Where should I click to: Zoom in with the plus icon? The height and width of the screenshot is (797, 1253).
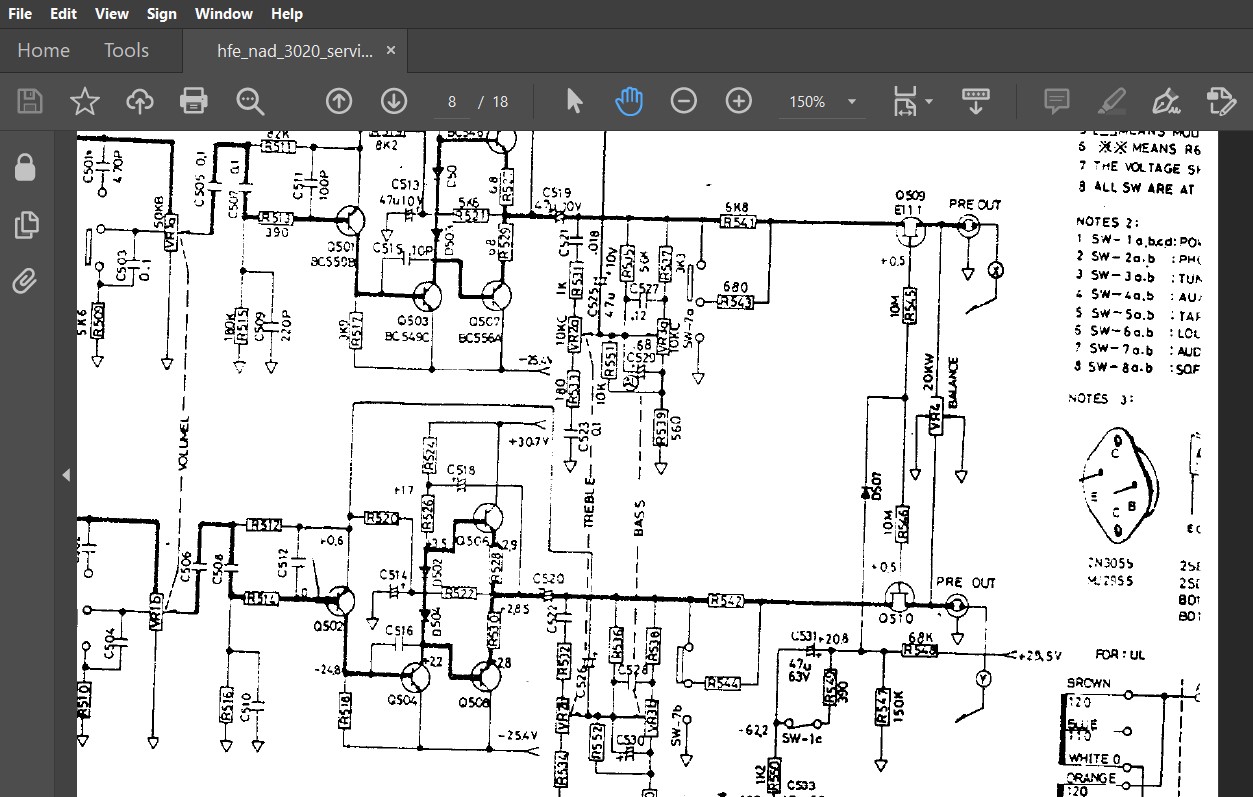[738, 101]
